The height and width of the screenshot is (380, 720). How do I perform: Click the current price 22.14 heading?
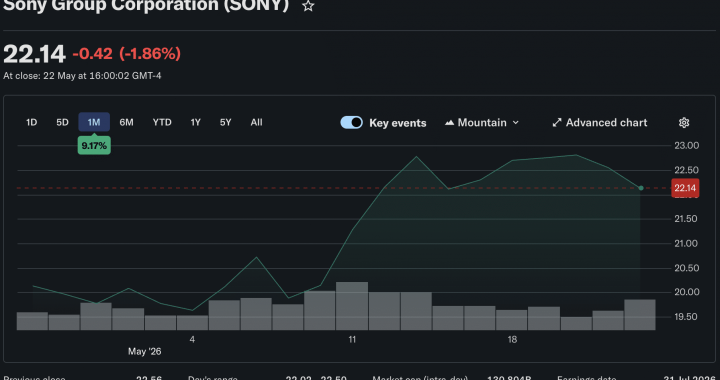click(34, 54)
